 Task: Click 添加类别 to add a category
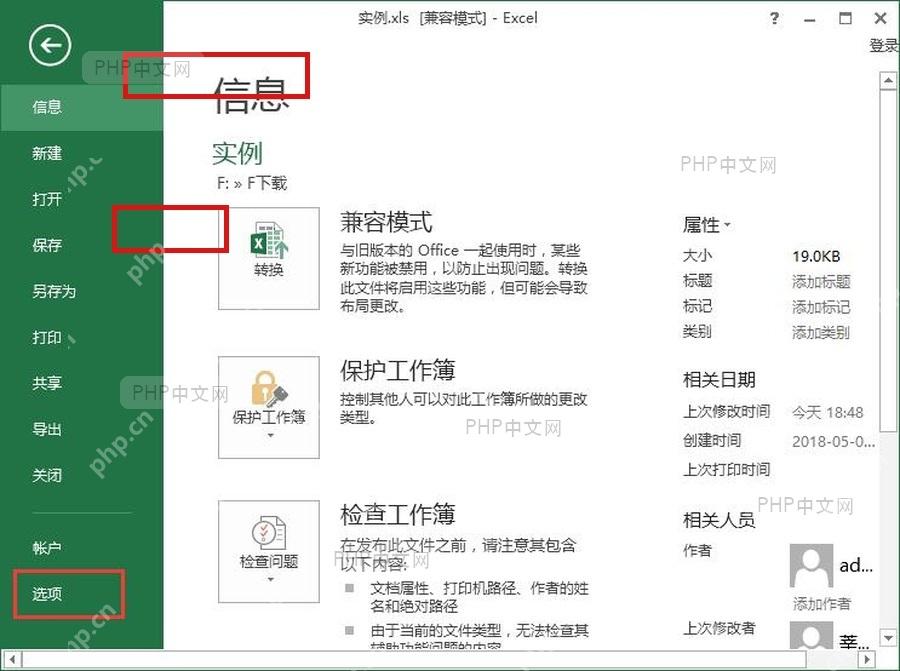821,332
